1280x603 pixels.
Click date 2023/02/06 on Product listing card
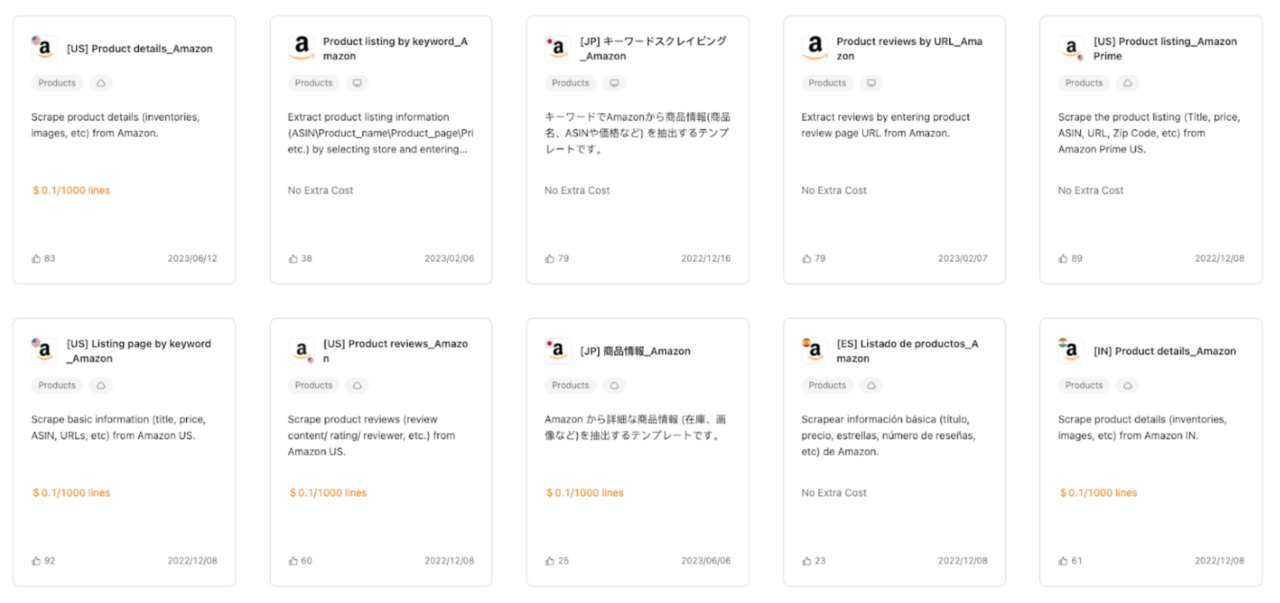pos(449,258)
